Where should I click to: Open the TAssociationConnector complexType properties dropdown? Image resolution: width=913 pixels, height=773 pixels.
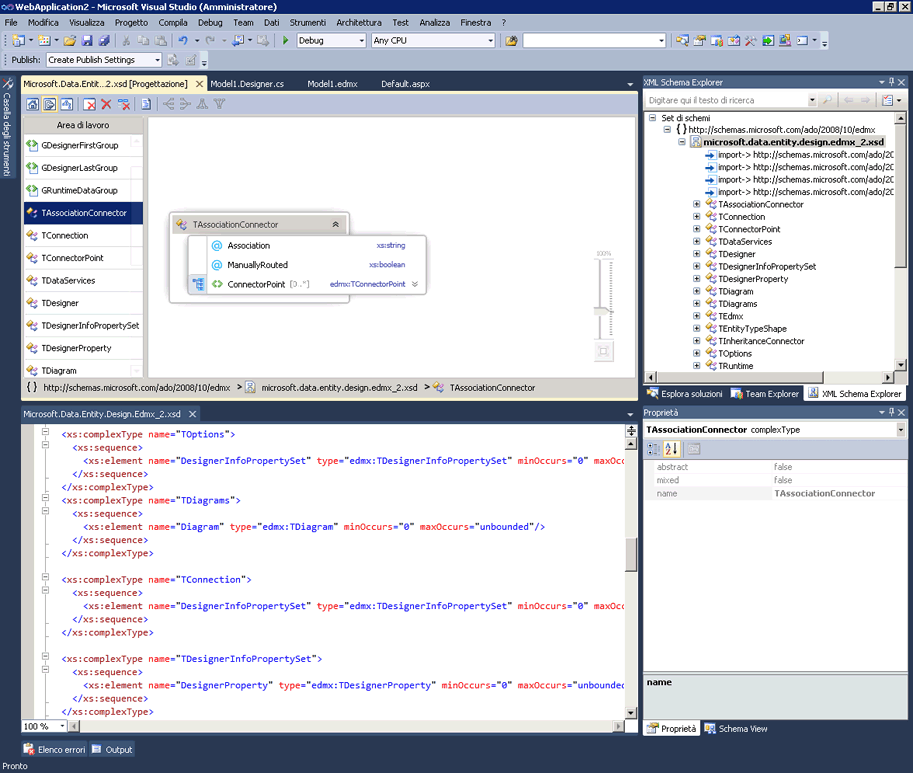[x=900, y=430]
